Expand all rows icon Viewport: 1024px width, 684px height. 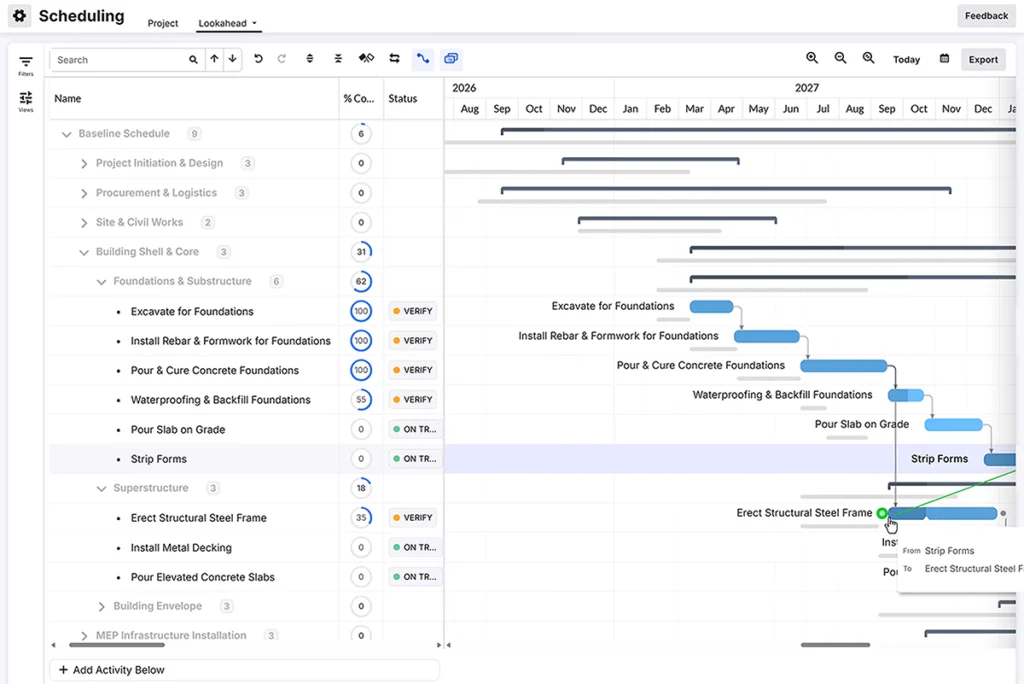[310, 59]
